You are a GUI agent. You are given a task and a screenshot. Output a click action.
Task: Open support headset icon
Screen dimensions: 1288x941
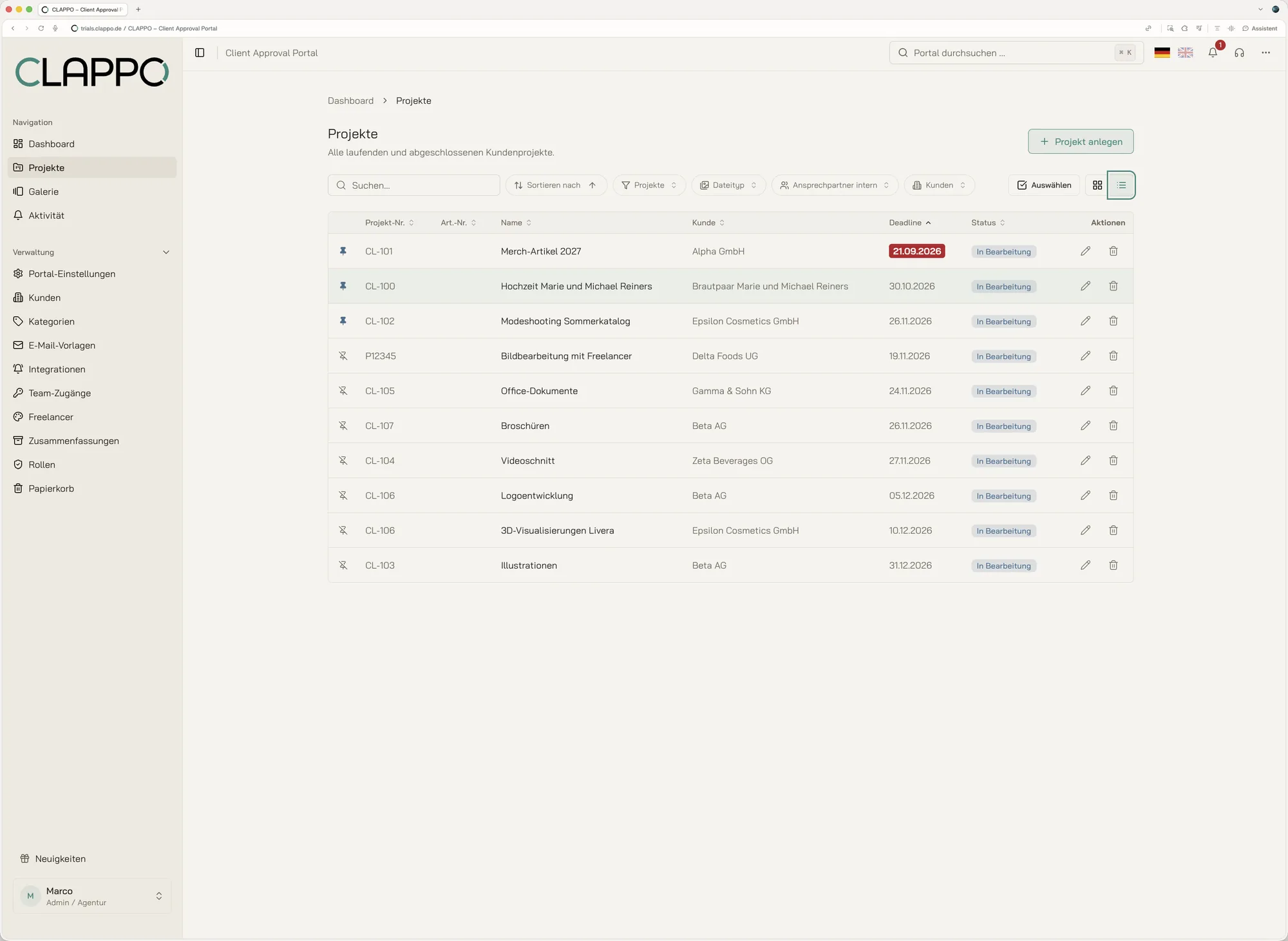(x=1239, y=53)
